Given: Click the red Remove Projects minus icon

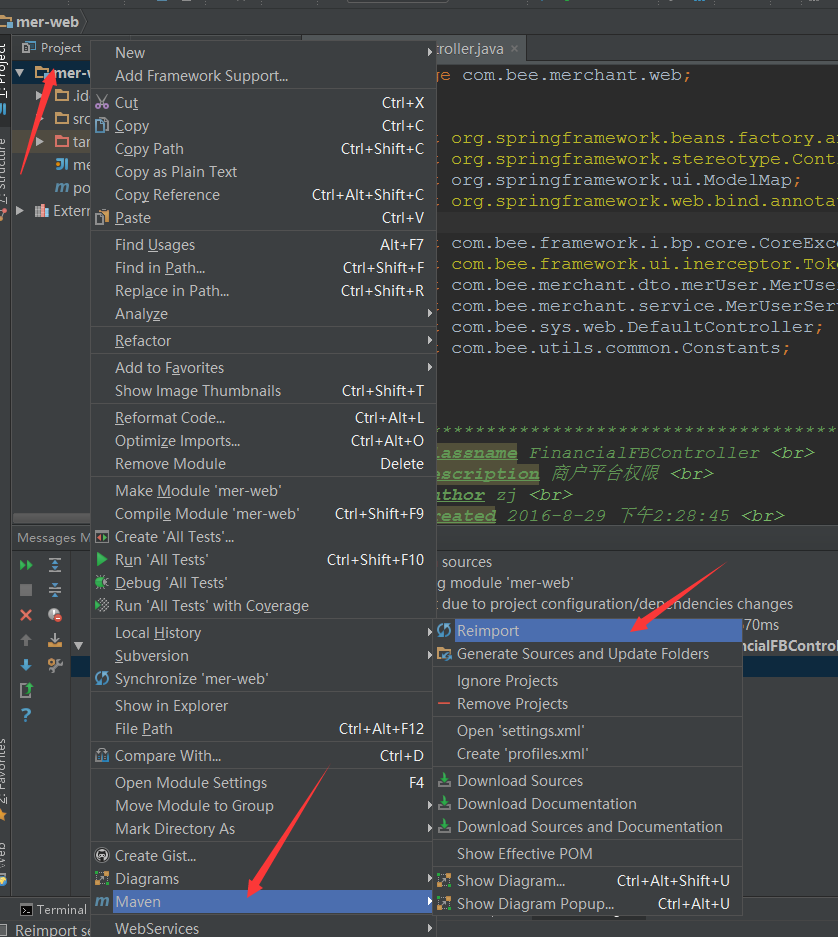Looking at the screenshot, I should pos(444,703).
